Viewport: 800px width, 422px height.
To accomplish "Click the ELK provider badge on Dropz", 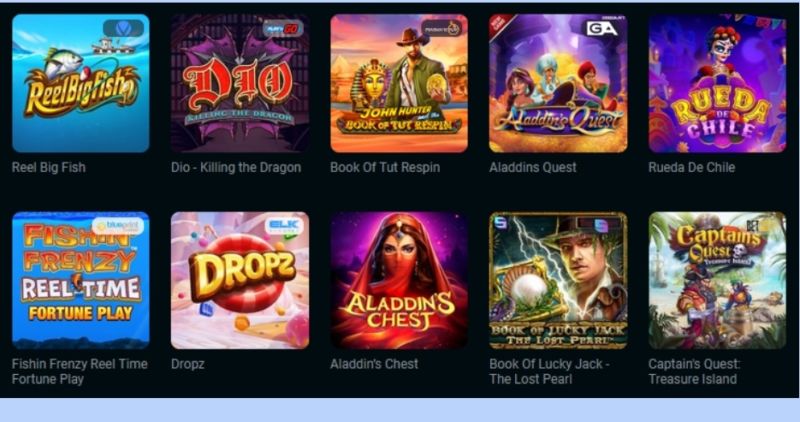I will pyautogui.click(x=284, y=226).
